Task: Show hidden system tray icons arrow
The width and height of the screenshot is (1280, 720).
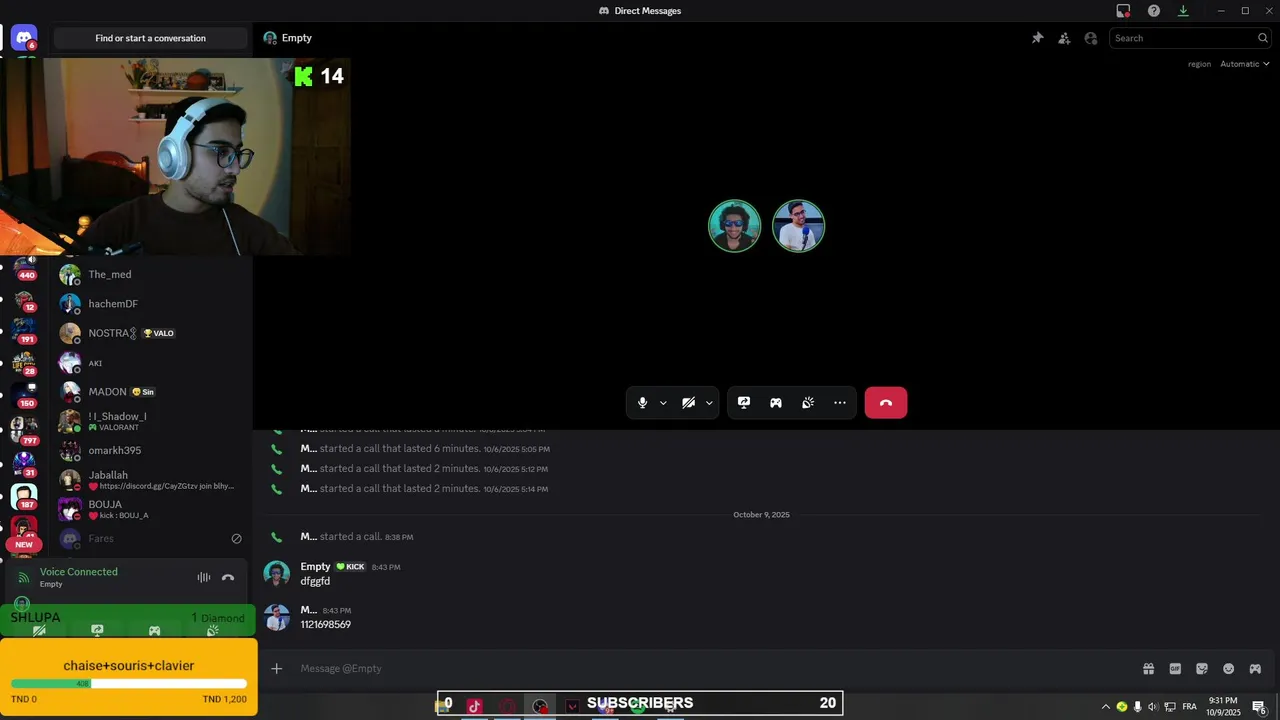Action: (1105, 706)
